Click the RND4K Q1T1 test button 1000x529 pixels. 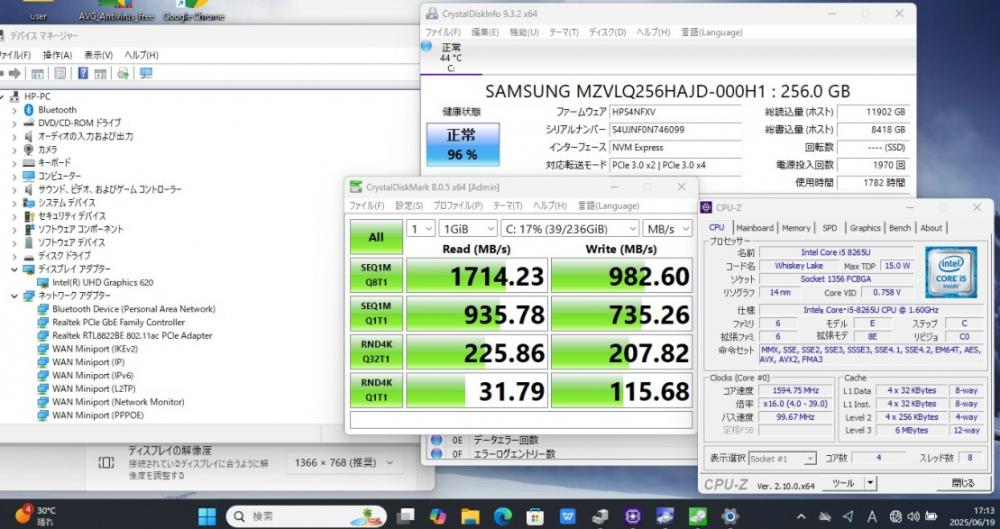376,391
